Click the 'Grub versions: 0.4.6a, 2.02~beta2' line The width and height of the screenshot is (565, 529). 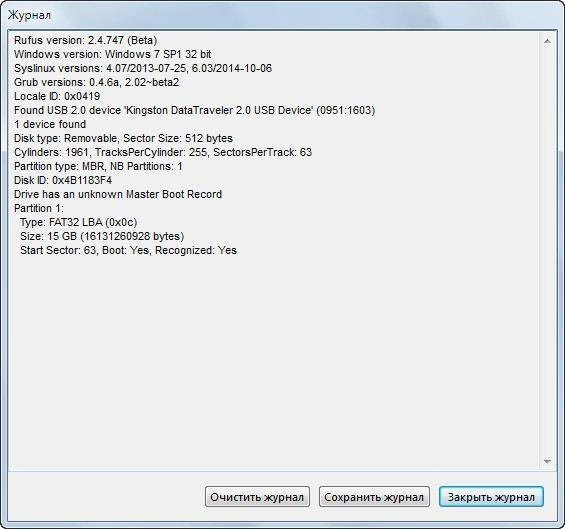click(x=96, y=82)
